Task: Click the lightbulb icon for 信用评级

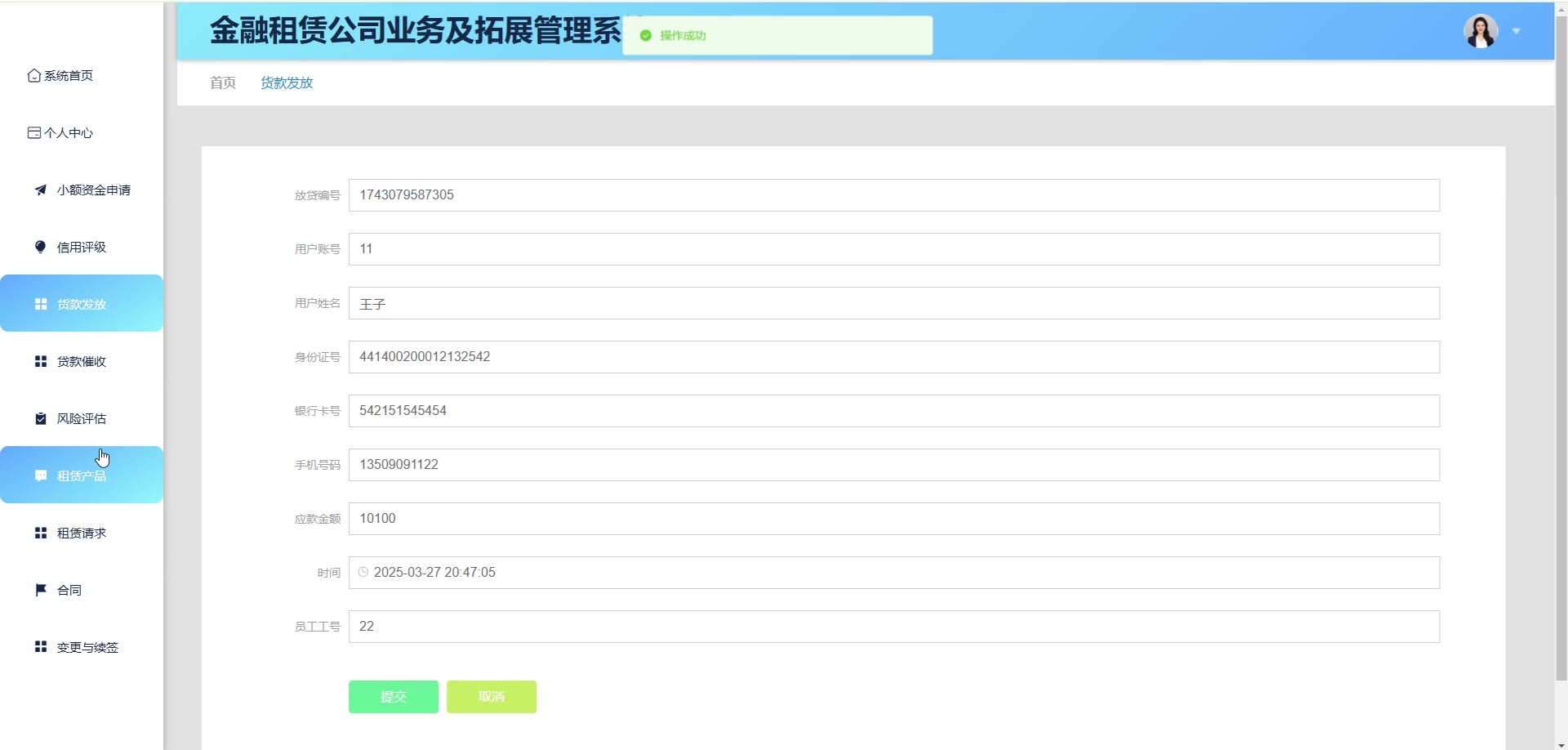Action: click(x=41, y=248)
